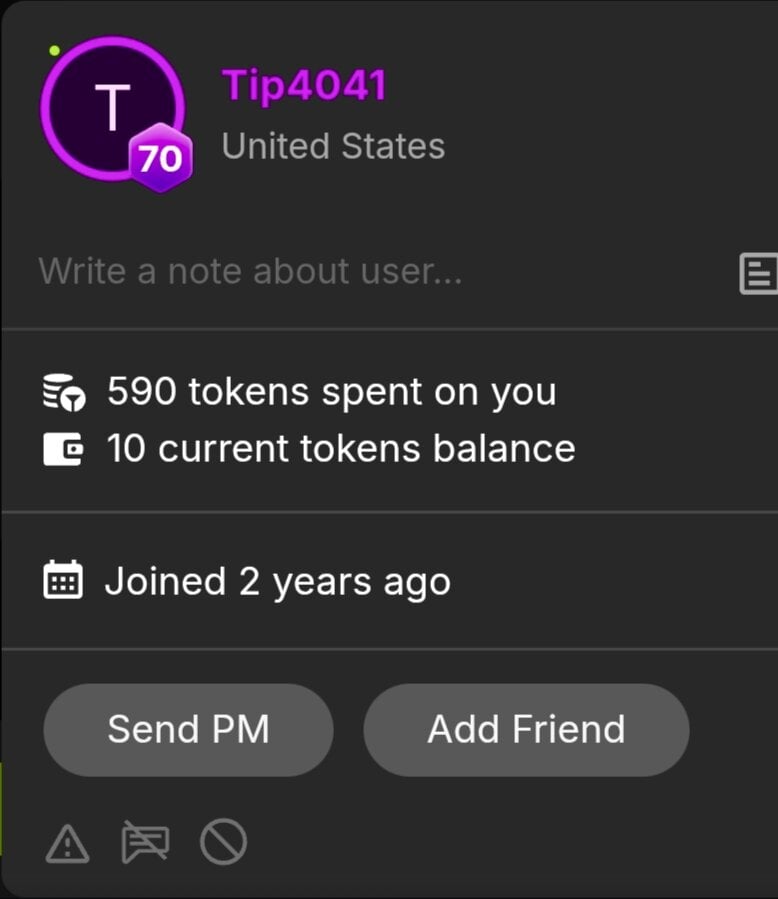The image size is (778, 899).
Task: Click the '590 tokens spent on you' text
Action: click(x=331, y=392)
